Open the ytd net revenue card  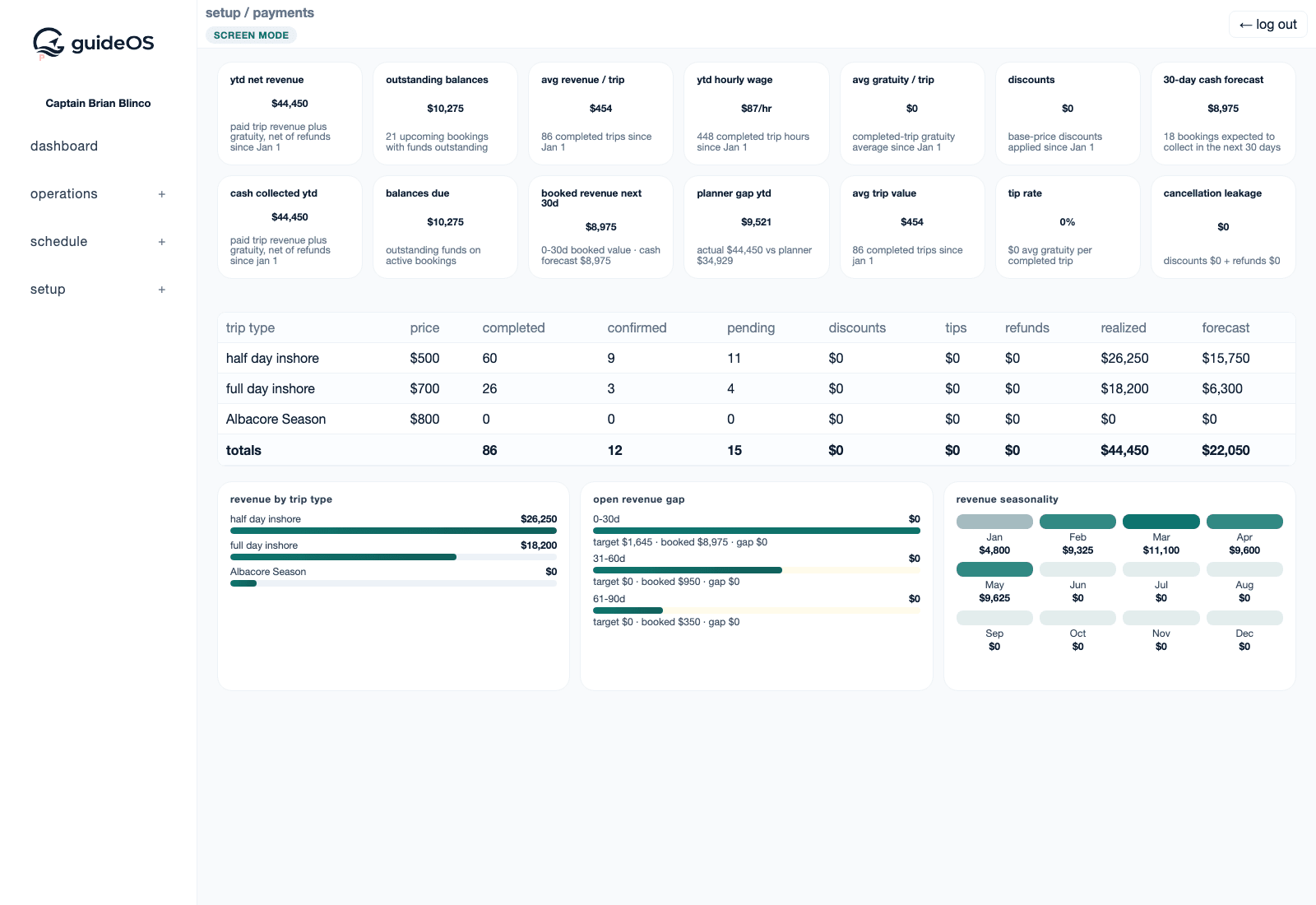[290, 114]
